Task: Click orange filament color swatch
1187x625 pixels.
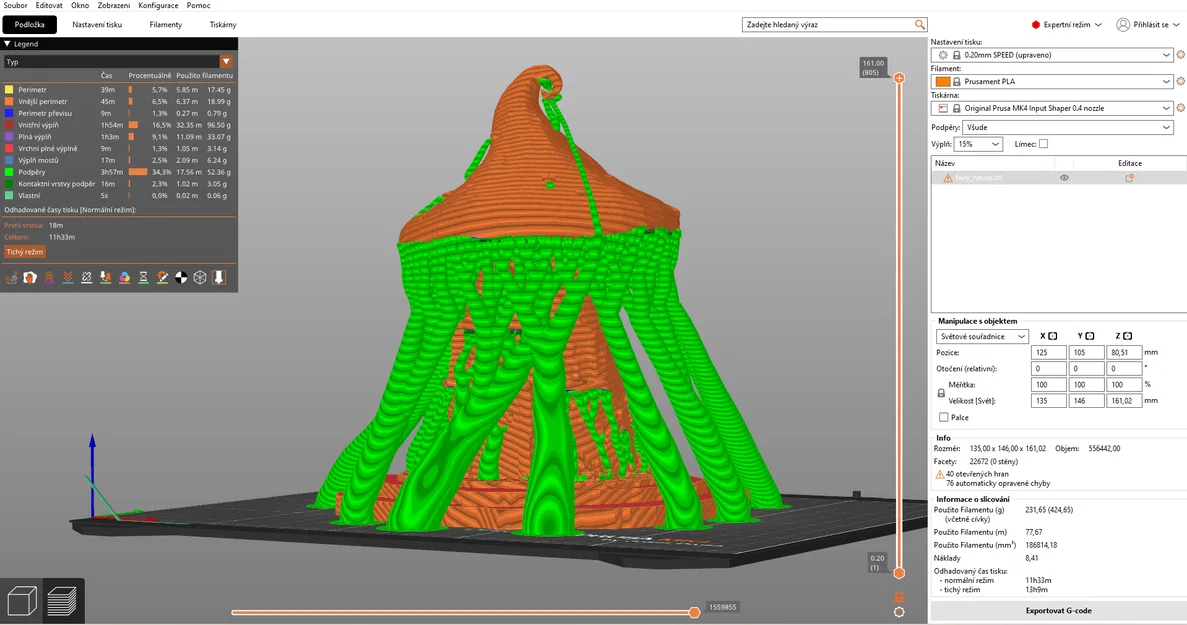Action: point(942,82)
